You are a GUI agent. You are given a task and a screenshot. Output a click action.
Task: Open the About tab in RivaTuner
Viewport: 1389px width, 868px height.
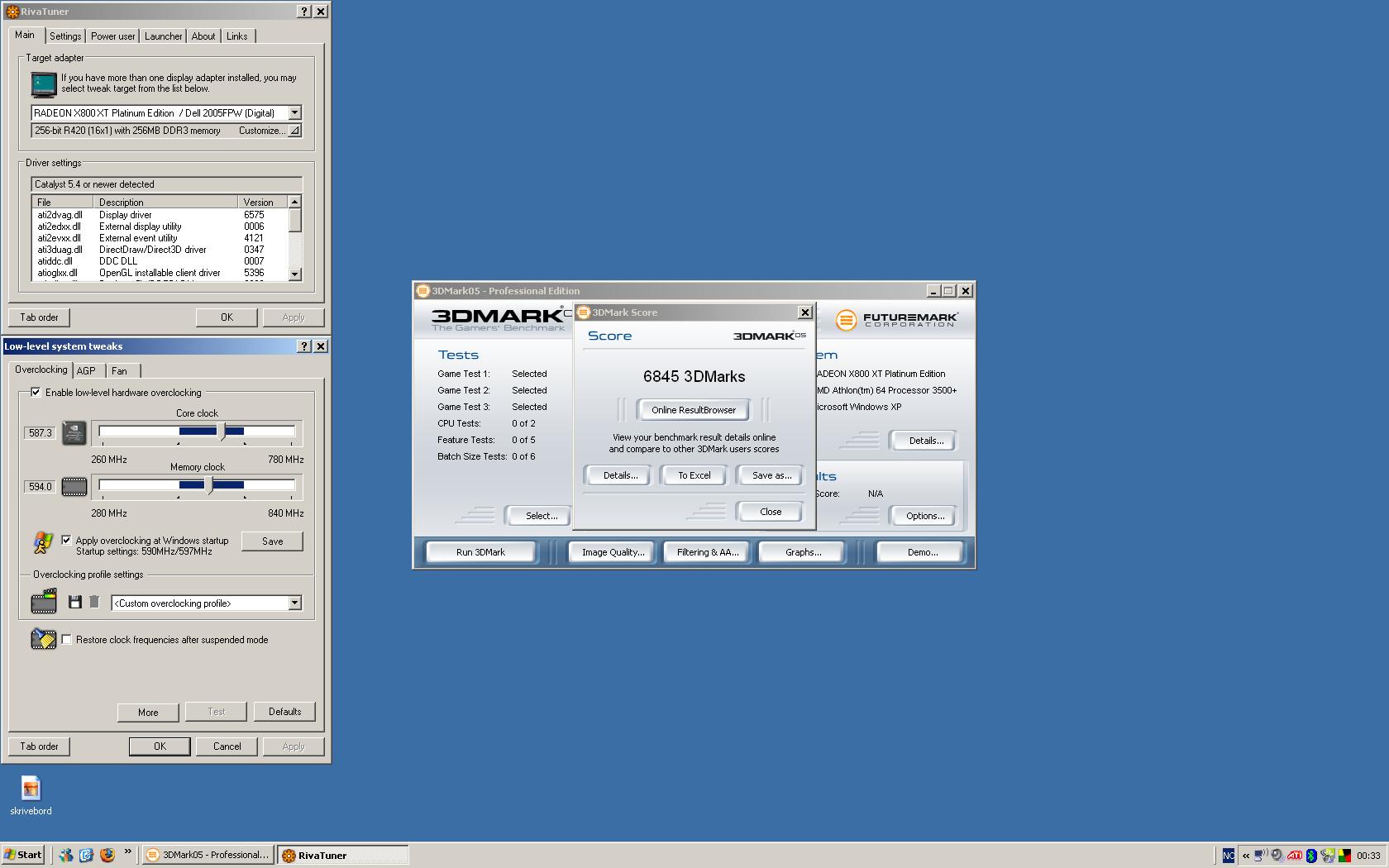tap(203, 36)
